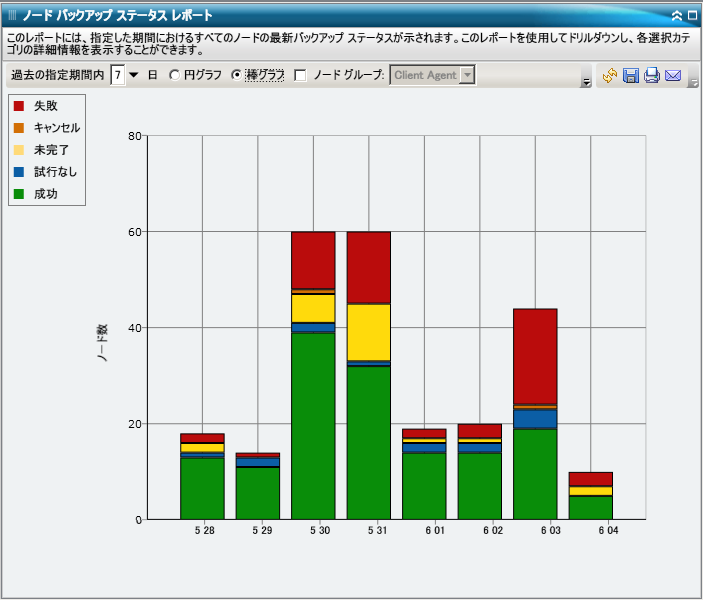
Task: Expand the Client Agent node group dropdown
Action: tap(467, 75)
